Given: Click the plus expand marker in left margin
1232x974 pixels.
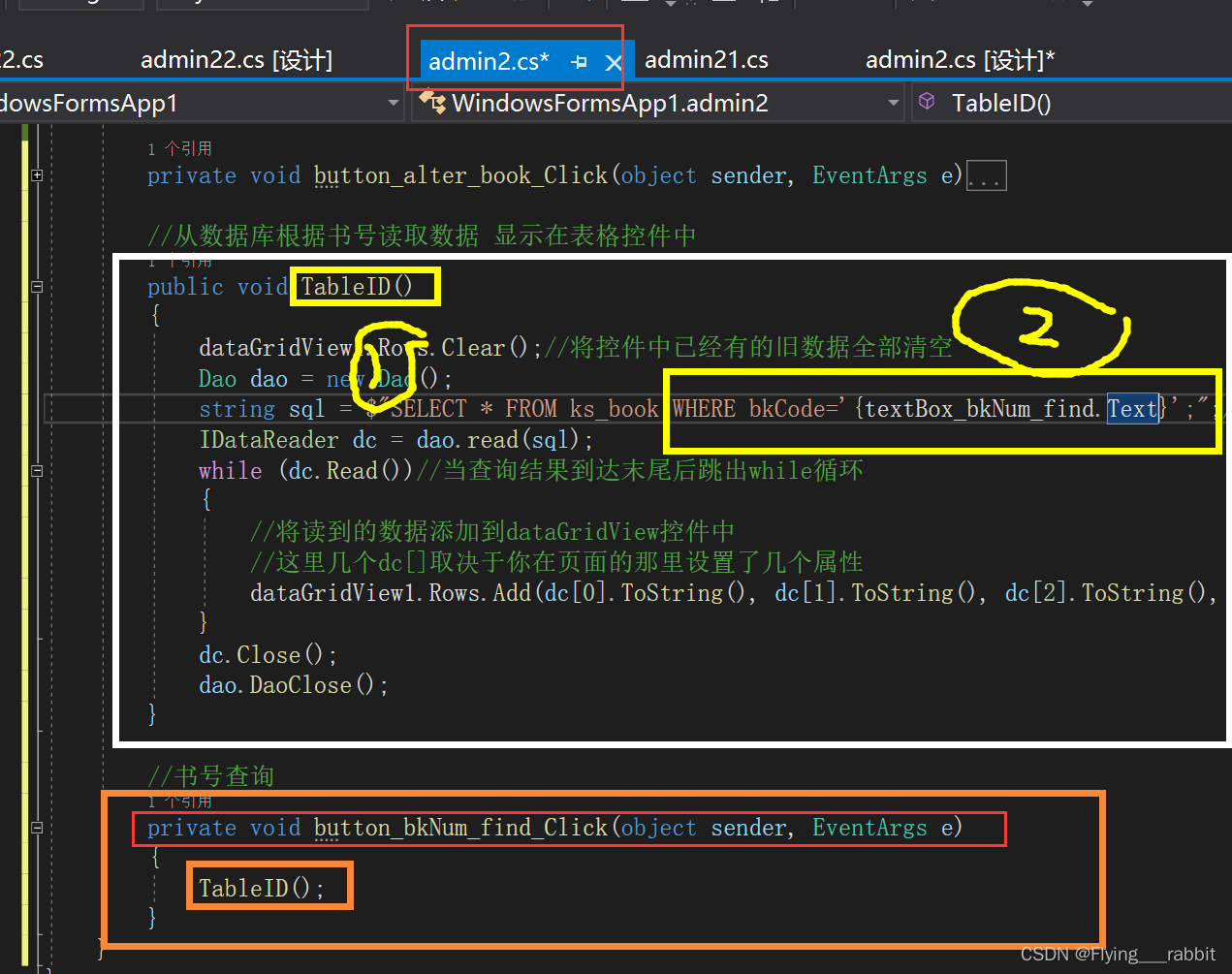Looking at the screenshot, I should (x=37, y=175).
